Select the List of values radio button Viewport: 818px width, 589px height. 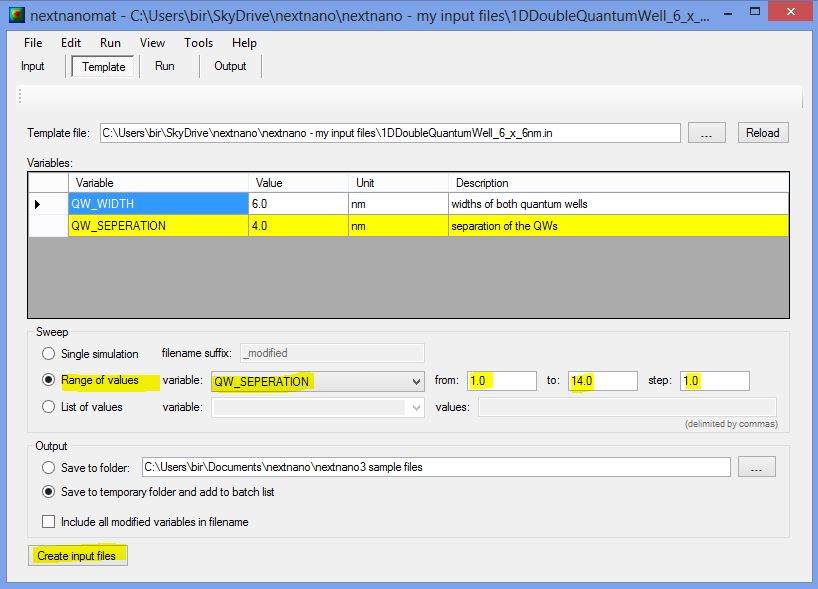pyautogui.click(x=48, y=407)
